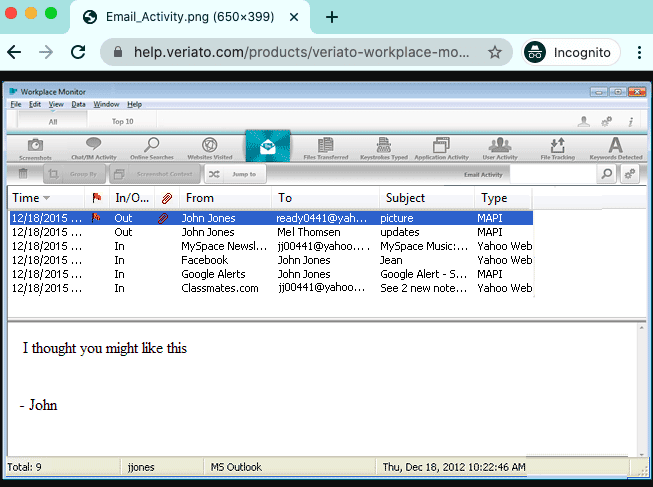Click the 'picture' subject cell
653x487 pixels.
pos(396,218)
